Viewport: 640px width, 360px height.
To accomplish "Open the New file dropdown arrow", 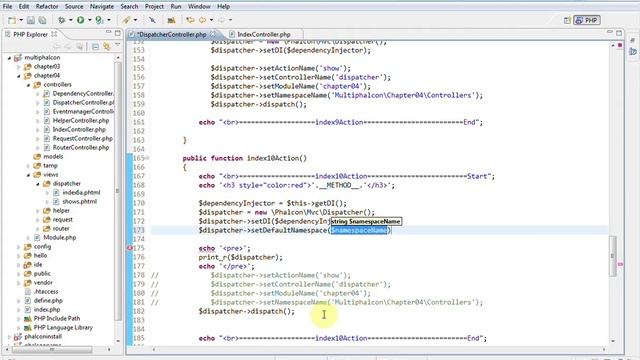I will pos(21,20).
